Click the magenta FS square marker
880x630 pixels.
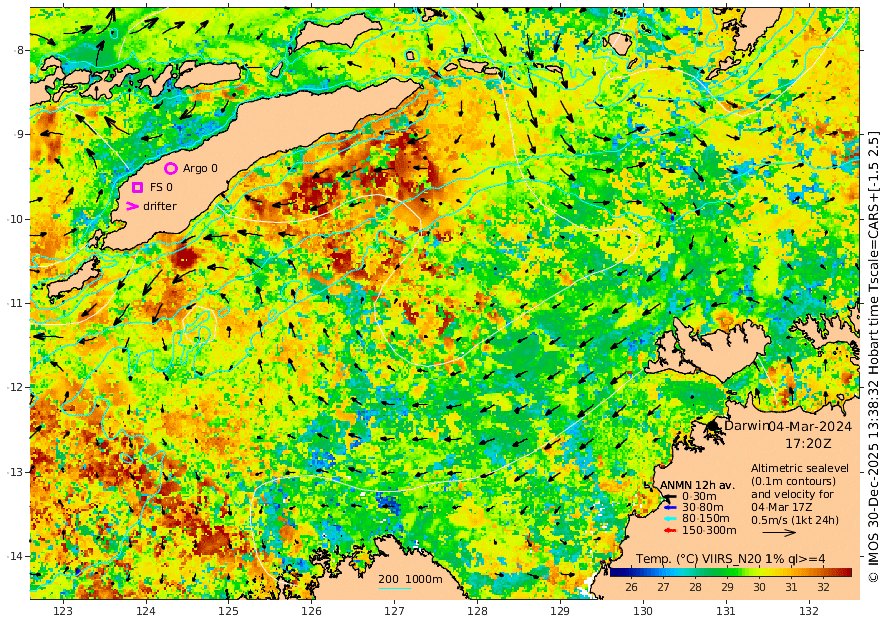(138, 187)
